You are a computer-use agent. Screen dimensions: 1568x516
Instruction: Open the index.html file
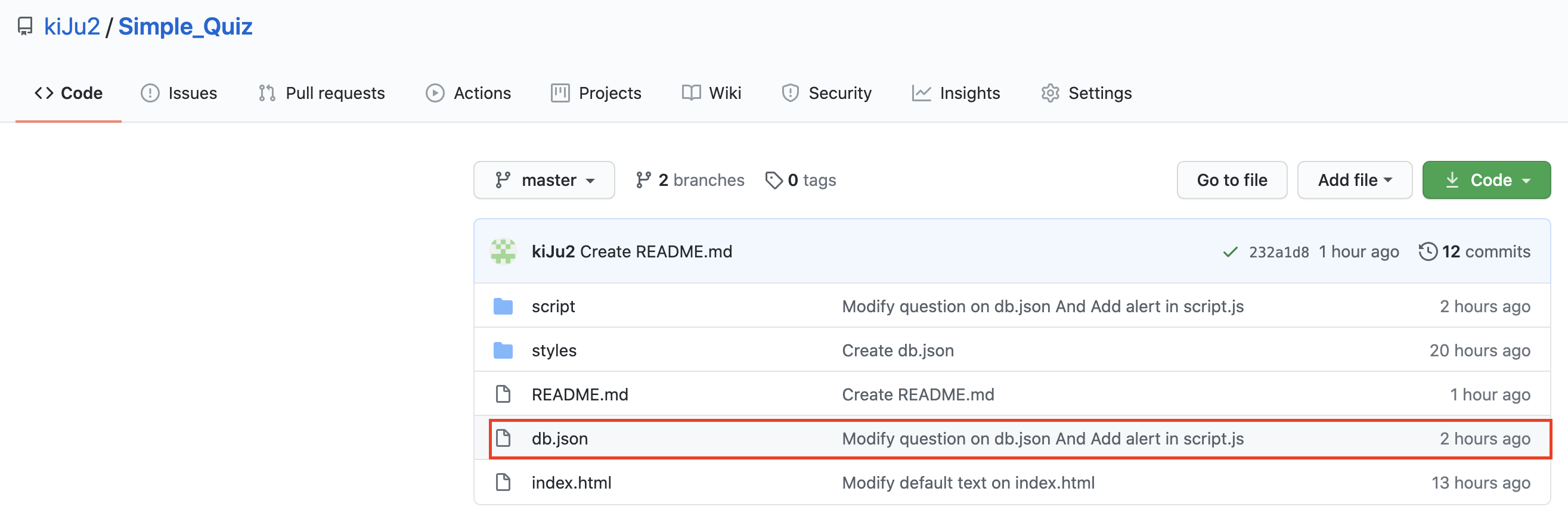pyautogui.click(x=571, y=483)
